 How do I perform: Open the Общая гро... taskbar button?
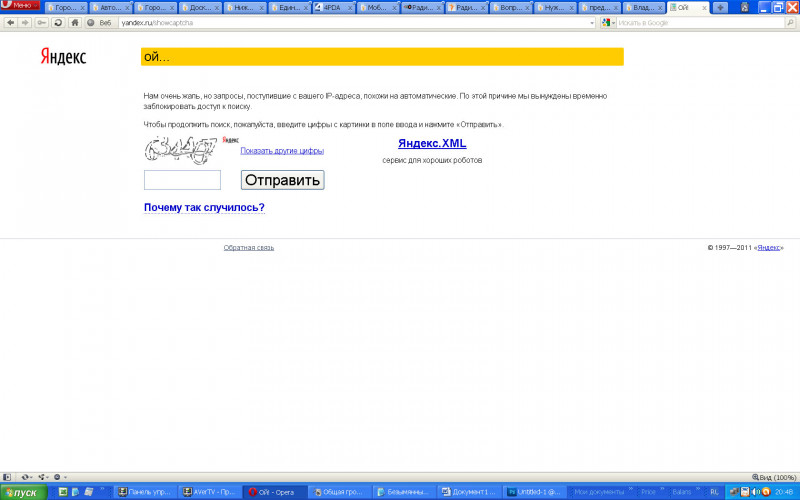(339, 492)
